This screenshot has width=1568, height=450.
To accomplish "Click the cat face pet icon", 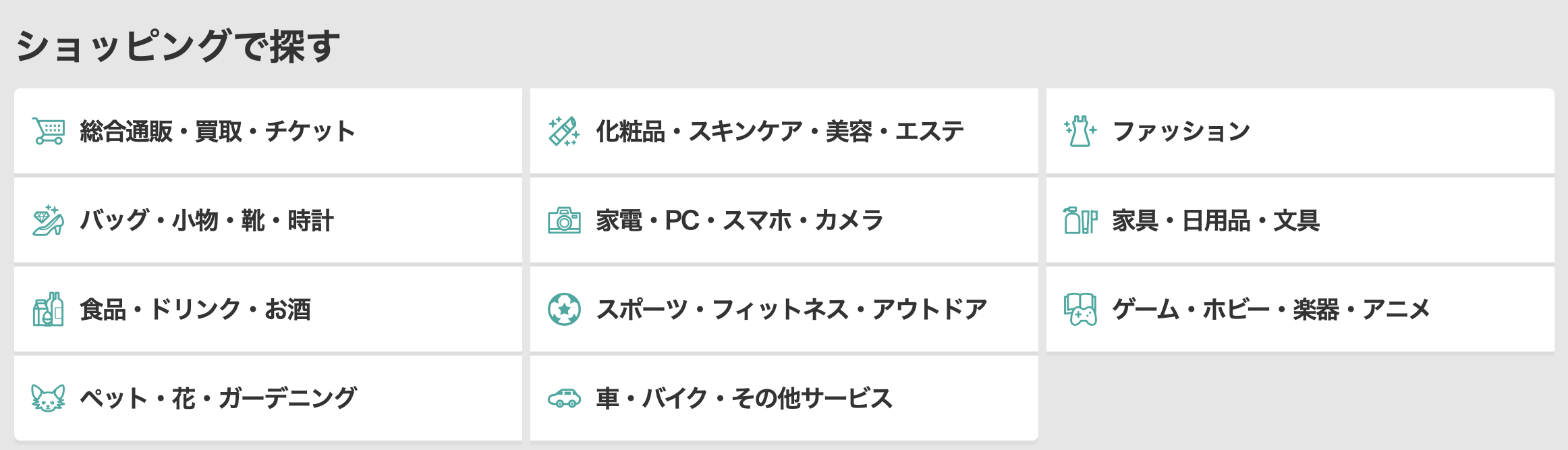I will point(49,398).
